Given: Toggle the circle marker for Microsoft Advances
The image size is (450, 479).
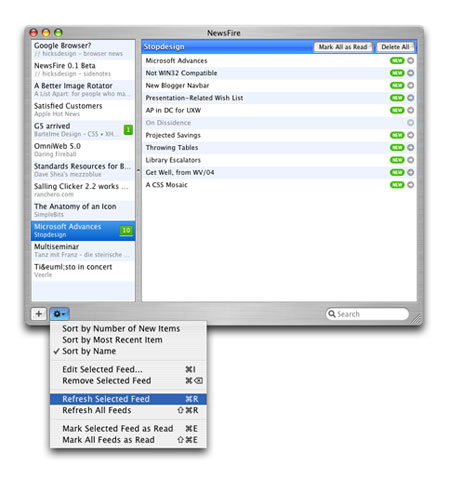Looking at the screenshot, I should (x=411, y=61).
